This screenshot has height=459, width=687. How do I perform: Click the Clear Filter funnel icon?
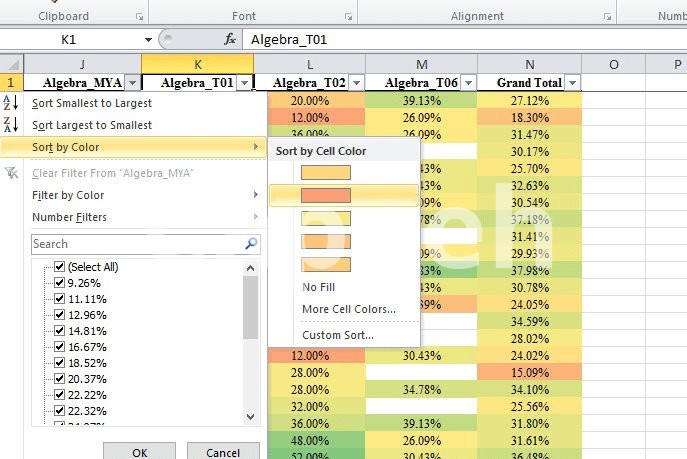pos(11,173)
